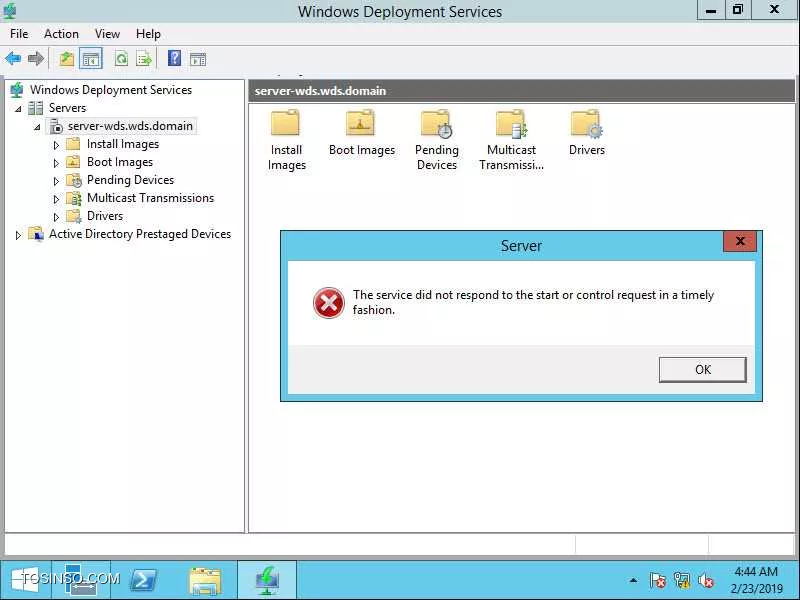Click the Up One Level toolbar icon
The height and width of the screenshot is (600, 800).
(x=67, y=59)
